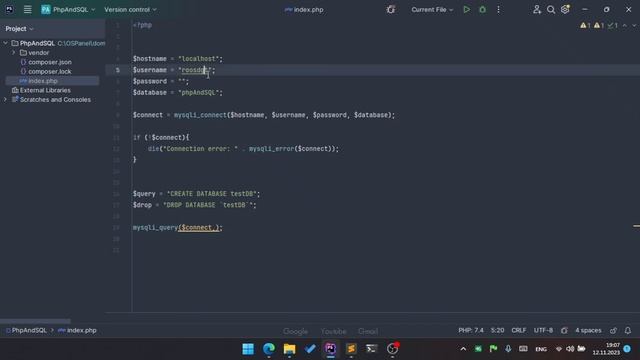Click gutter line number 5
The width and height of the screenshot is (640, 360).
point(118,70)
